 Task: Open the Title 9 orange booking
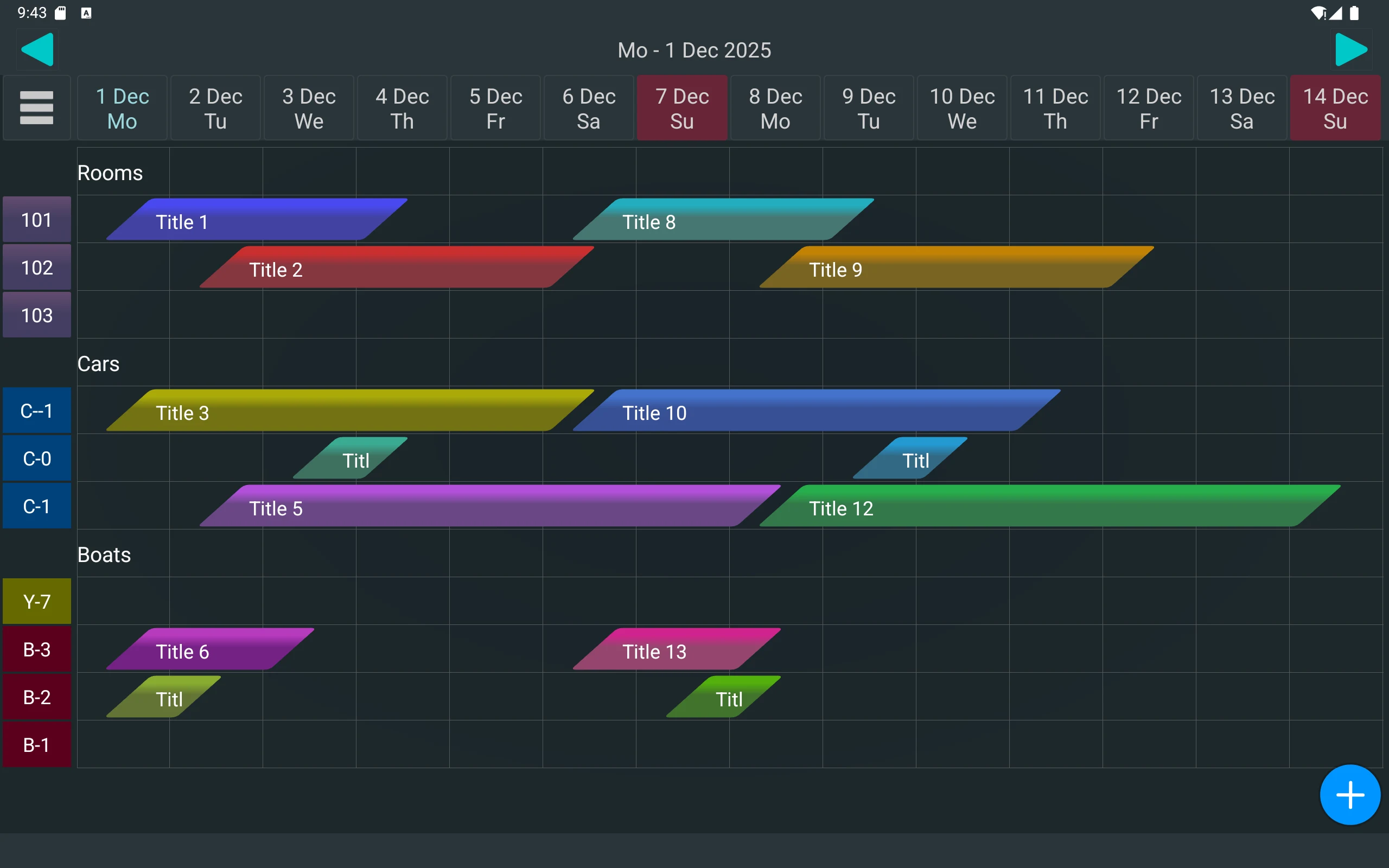(x=957, y=267)
